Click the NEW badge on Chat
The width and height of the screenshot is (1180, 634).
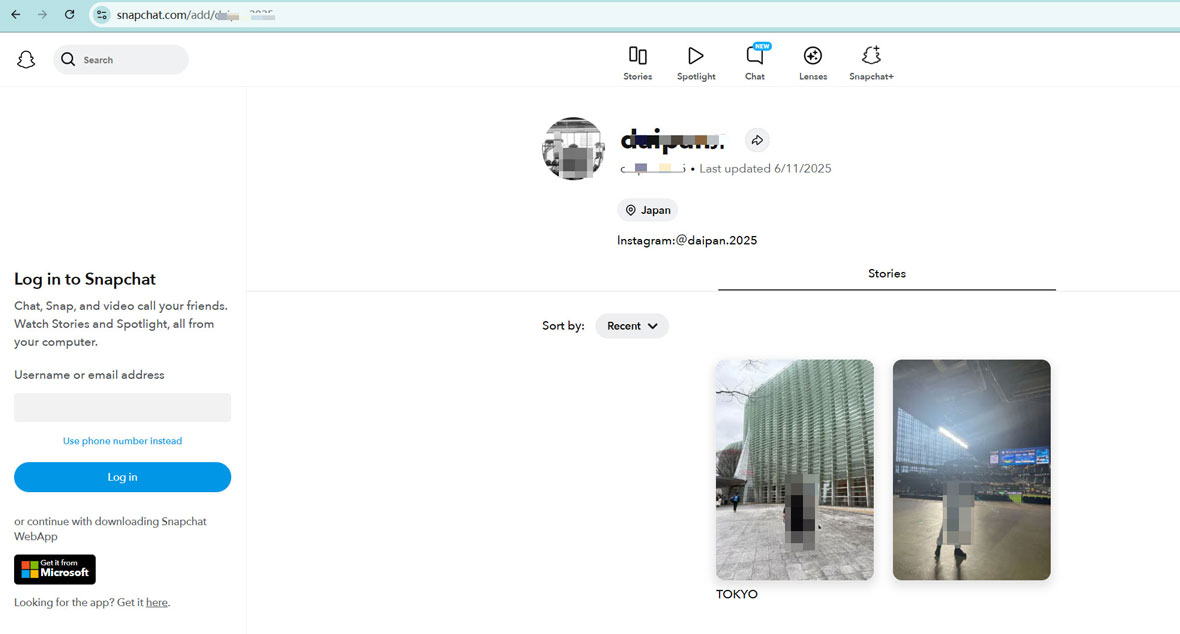(x=762, y=46)
